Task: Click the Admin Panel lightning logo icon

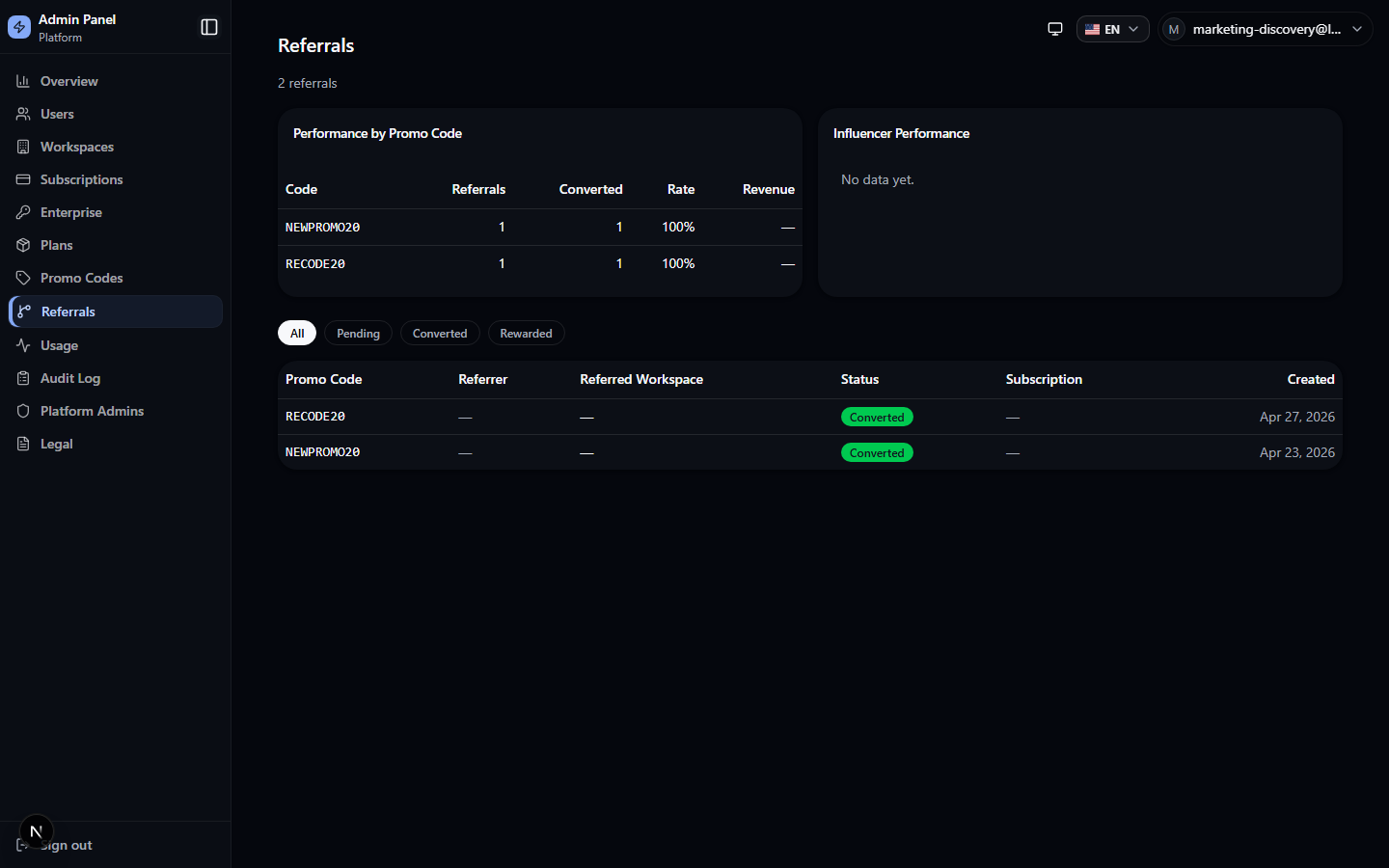Action: click(x=19, y=27)
